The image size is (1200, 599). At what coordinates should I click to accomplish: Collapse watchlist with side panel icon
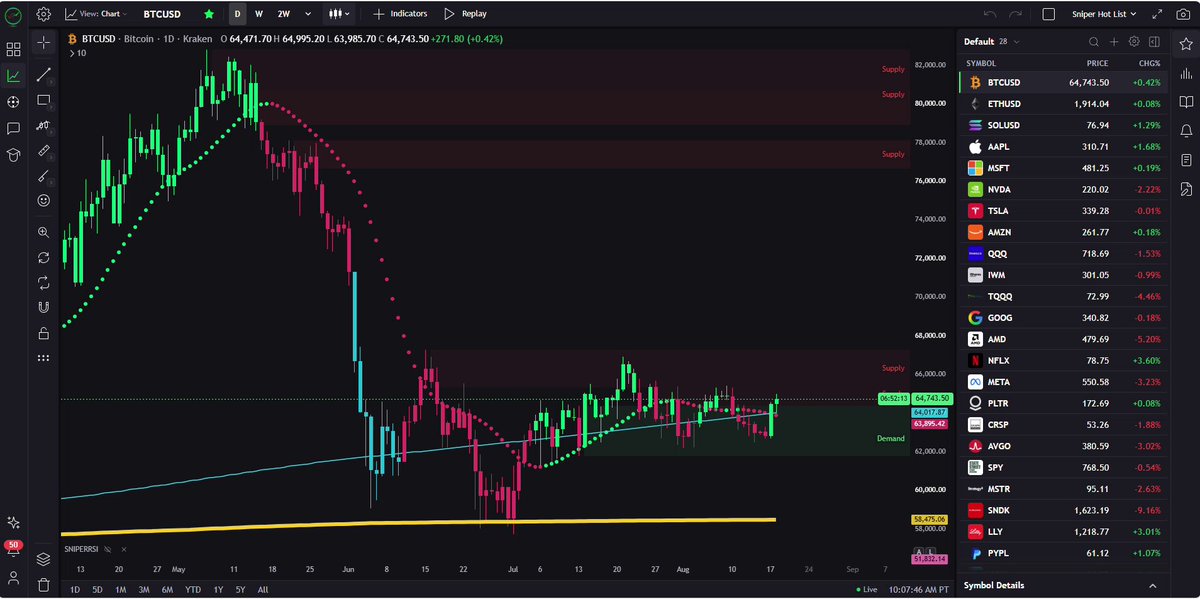(1154, 42)
